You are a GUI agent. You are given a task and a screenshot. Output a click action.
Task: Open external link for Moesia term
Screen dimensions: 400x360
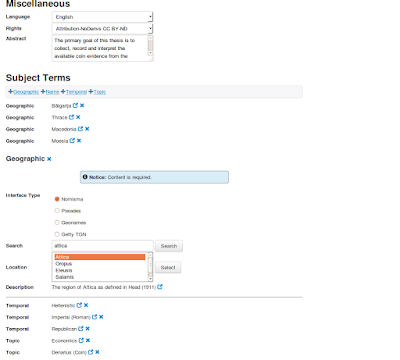(72, 140)
